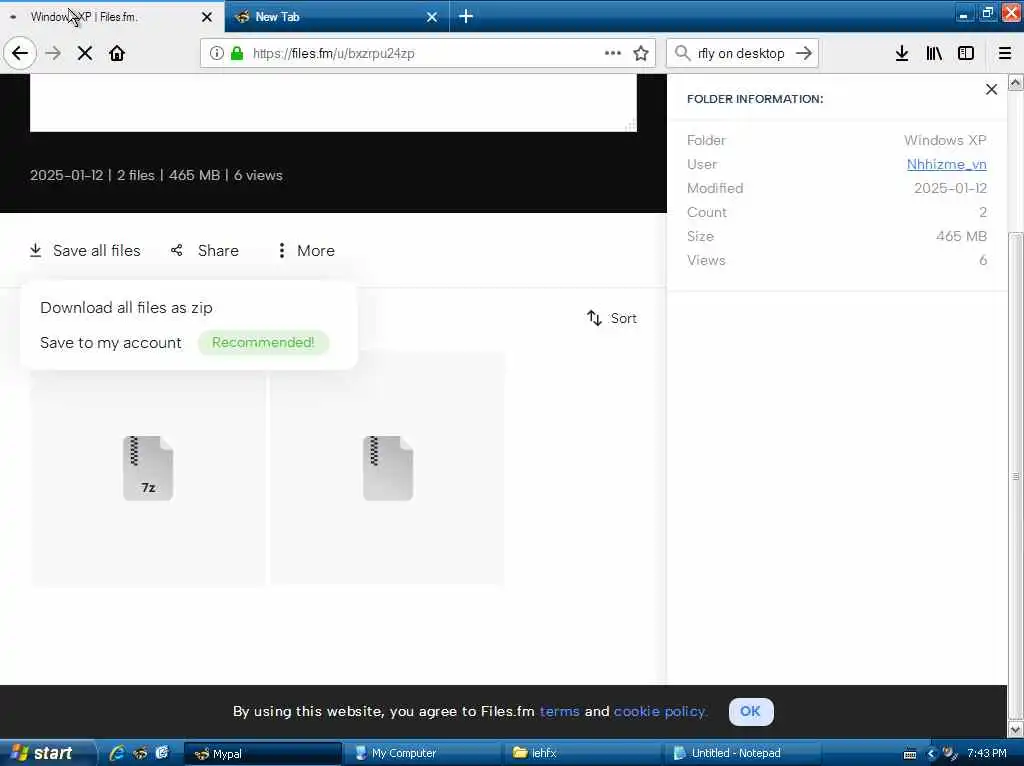Switch to the iehfx folder window
Viewport: 1024px width, 766px height.
pos(581,754)
